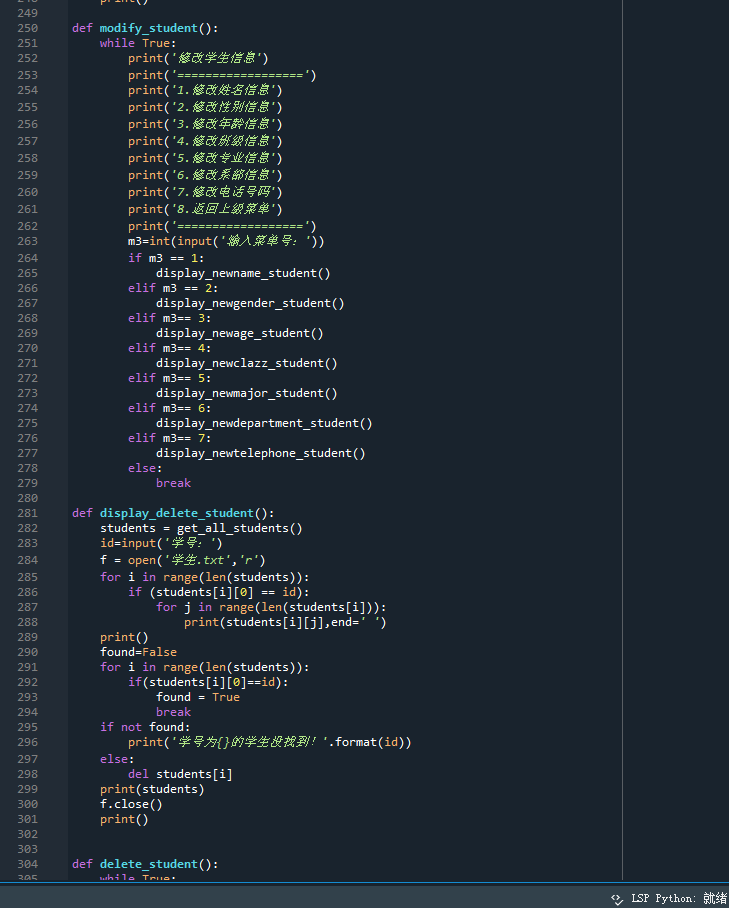Click "id=input('学号:')" on line 283
The image size is (729, 908).
point(161,543)
